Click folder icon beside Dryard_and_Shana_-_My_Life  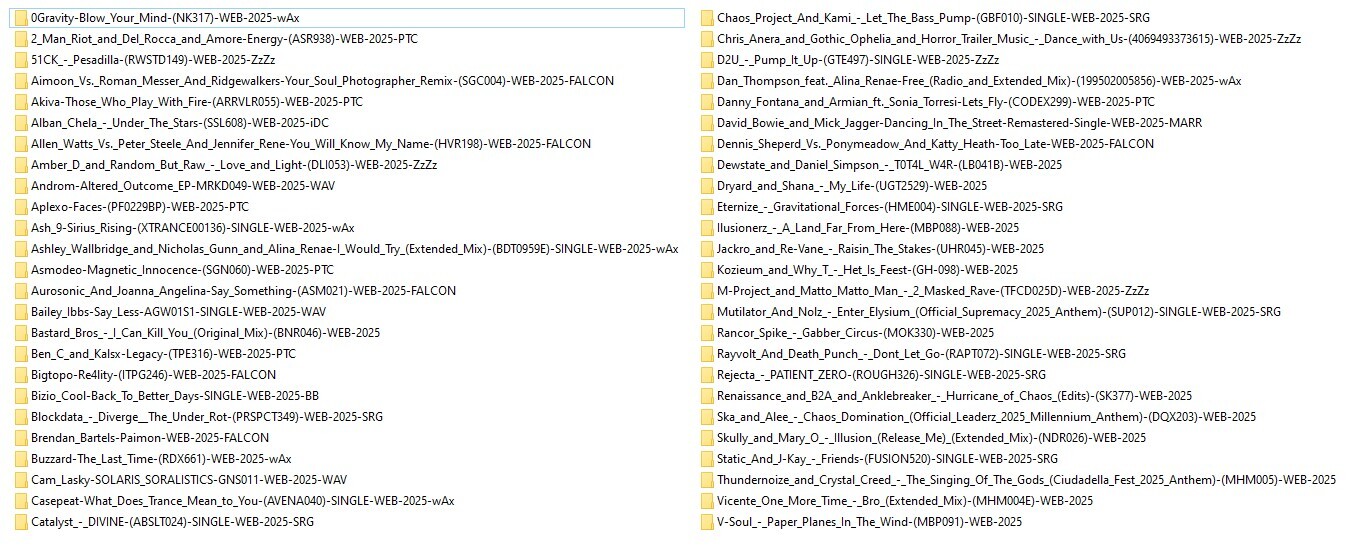pyautogui.click(x=707, y=186)
